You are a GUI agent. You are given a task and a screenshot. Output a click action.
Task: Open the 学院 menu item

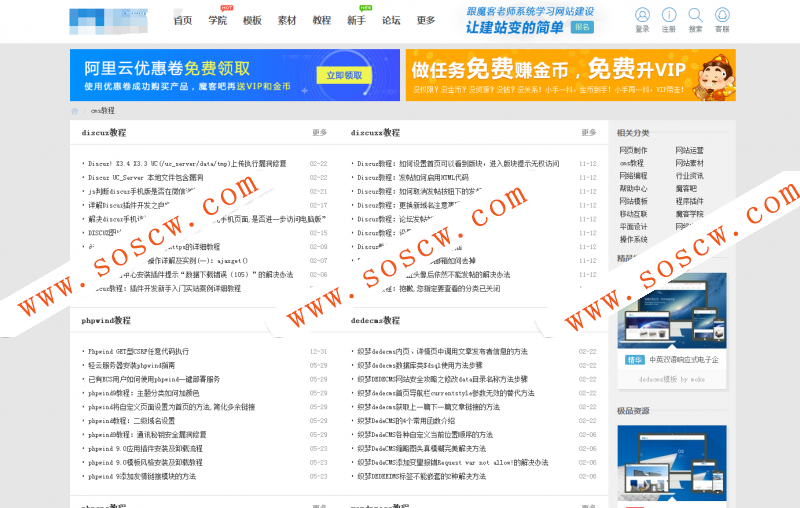click(217, 20)
